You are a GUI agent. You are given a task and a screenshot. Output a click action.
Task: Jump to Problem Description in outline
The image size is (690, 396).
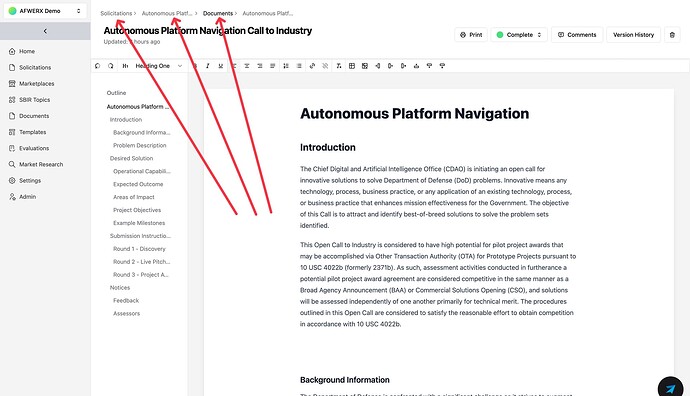[x=139, y=145]
